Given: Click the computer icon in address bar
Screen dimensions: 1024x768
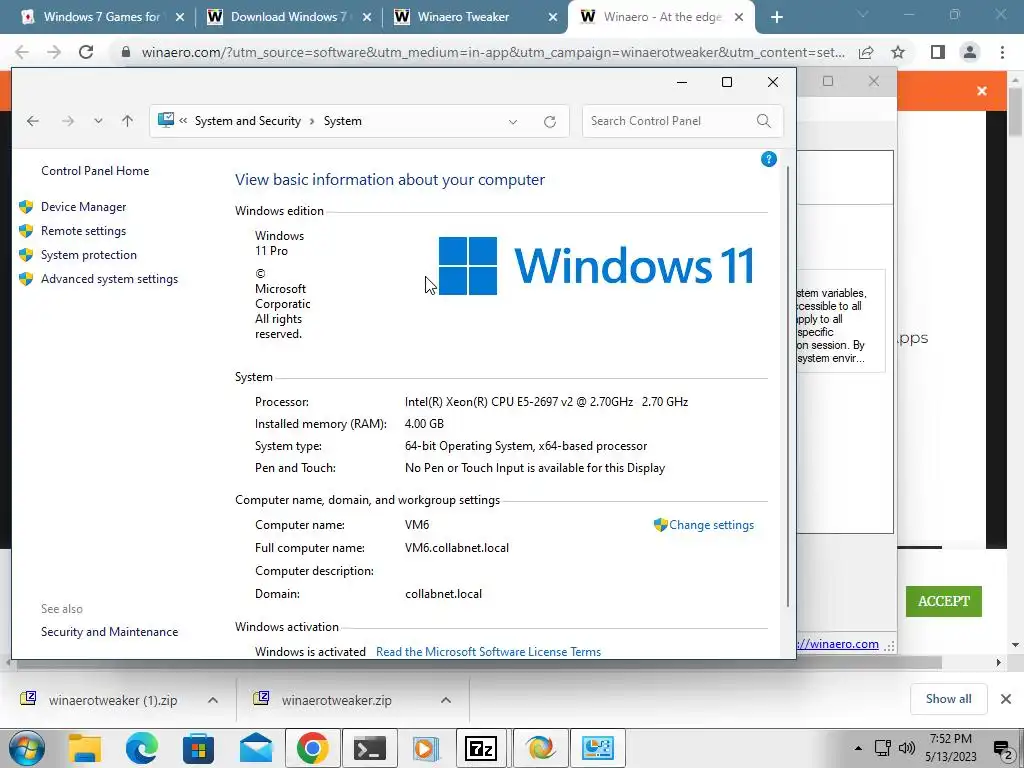Looking at the screenshot, I should click(166, 120).
